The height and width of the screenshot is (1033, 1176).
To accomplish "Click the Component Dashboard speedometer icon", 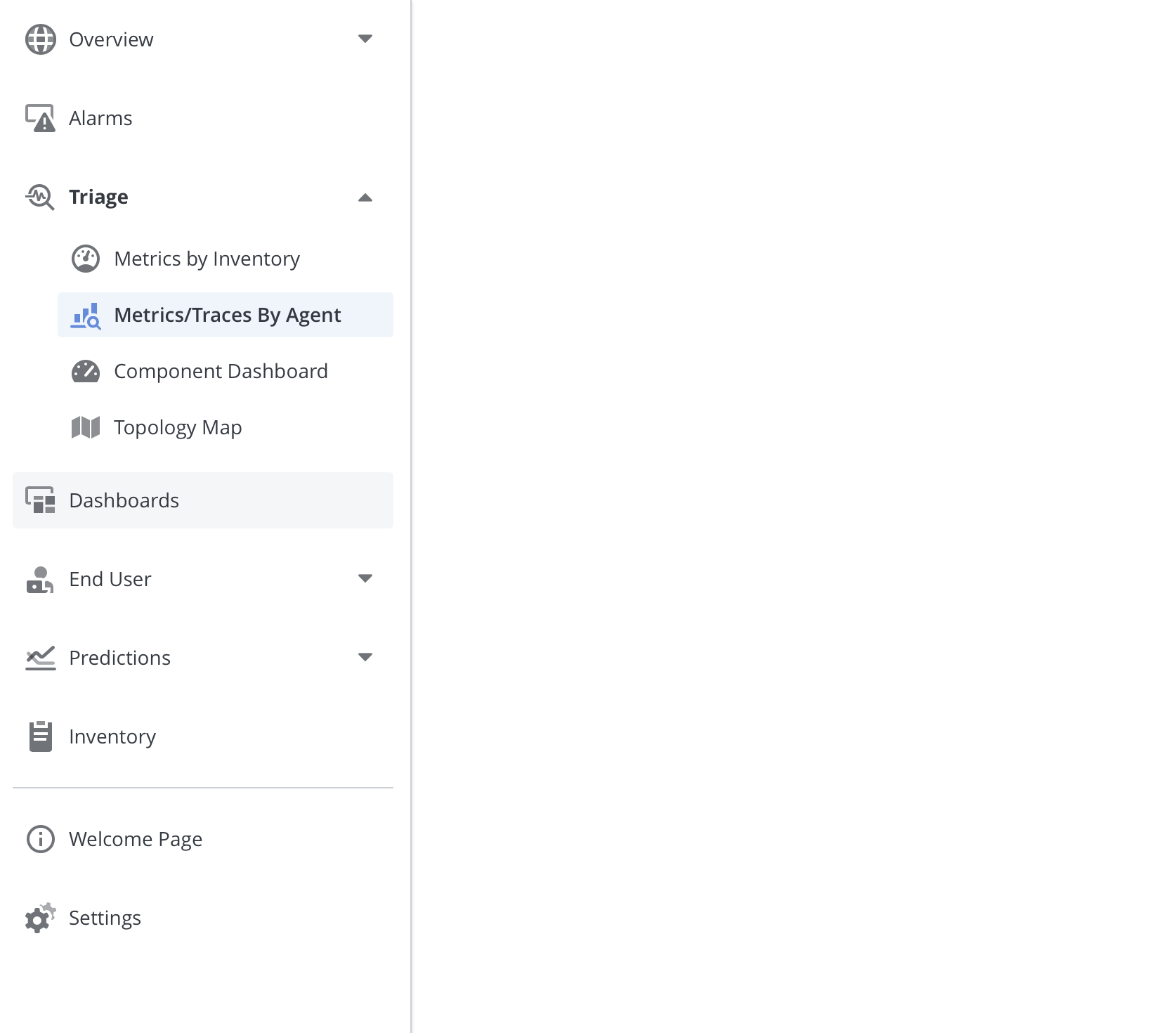I will [86, 371].
